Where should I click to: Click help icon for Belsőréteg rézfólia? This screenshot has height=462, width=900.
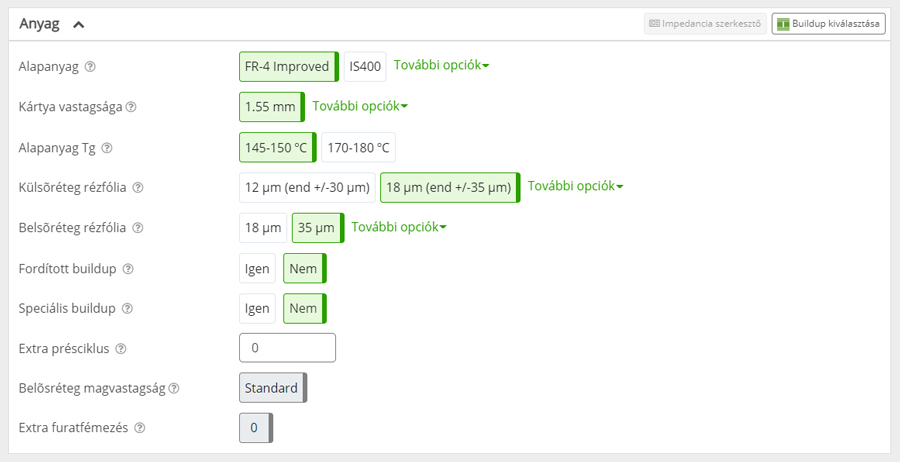[137, 228]
